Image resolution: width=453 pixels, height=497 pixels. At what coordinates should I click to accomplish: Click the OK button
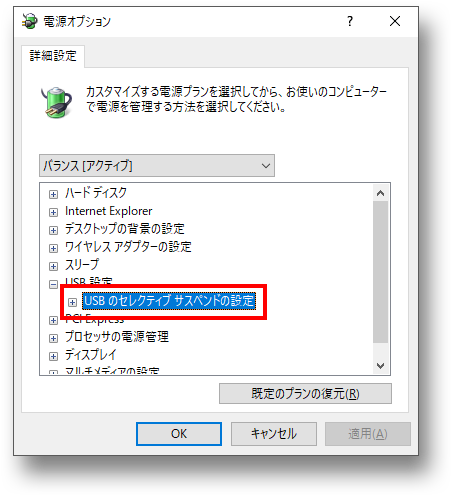(179, 434)
